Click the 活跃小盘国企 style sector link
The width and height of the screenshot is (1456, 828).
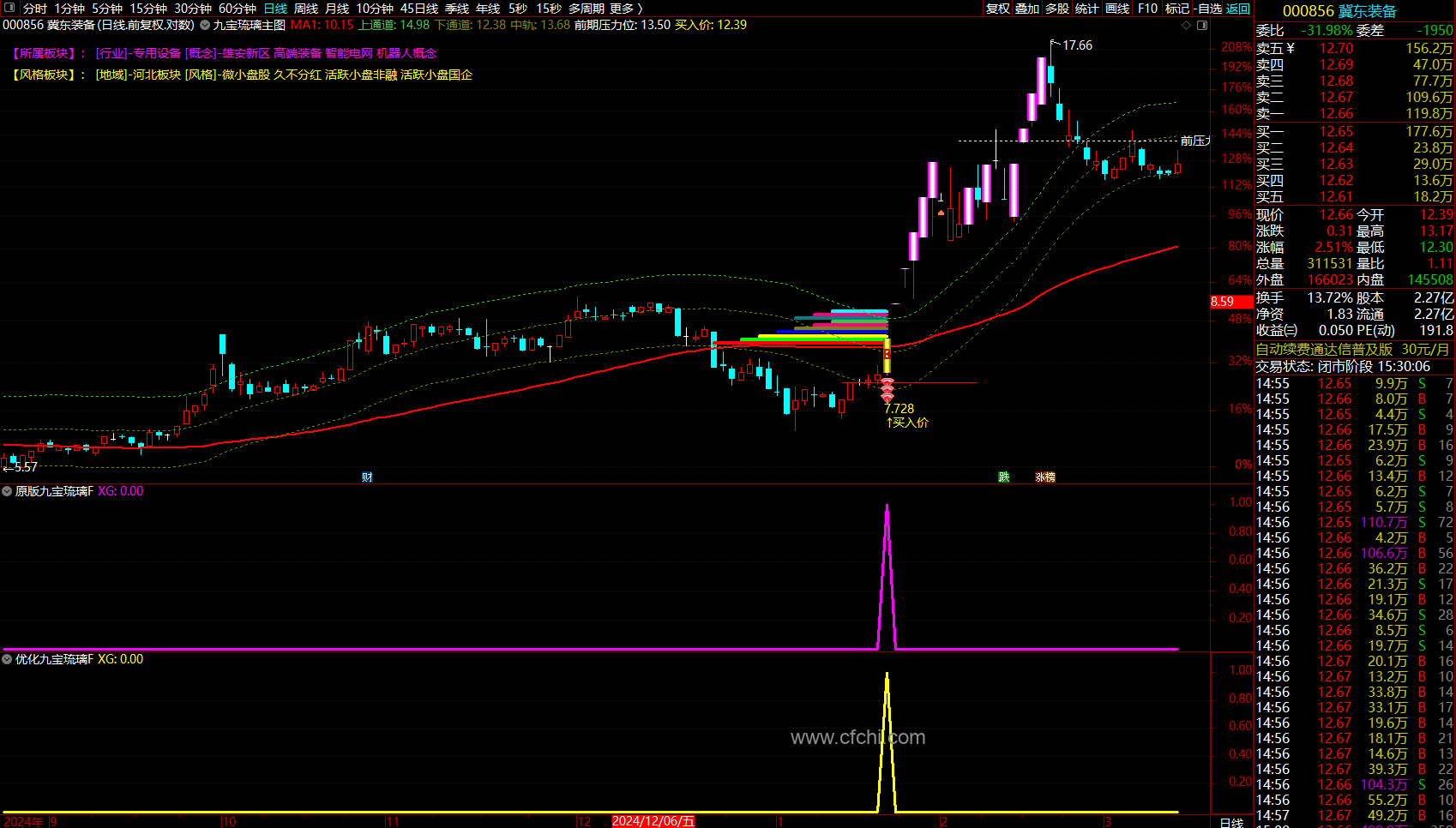click(x=436, y=75)
